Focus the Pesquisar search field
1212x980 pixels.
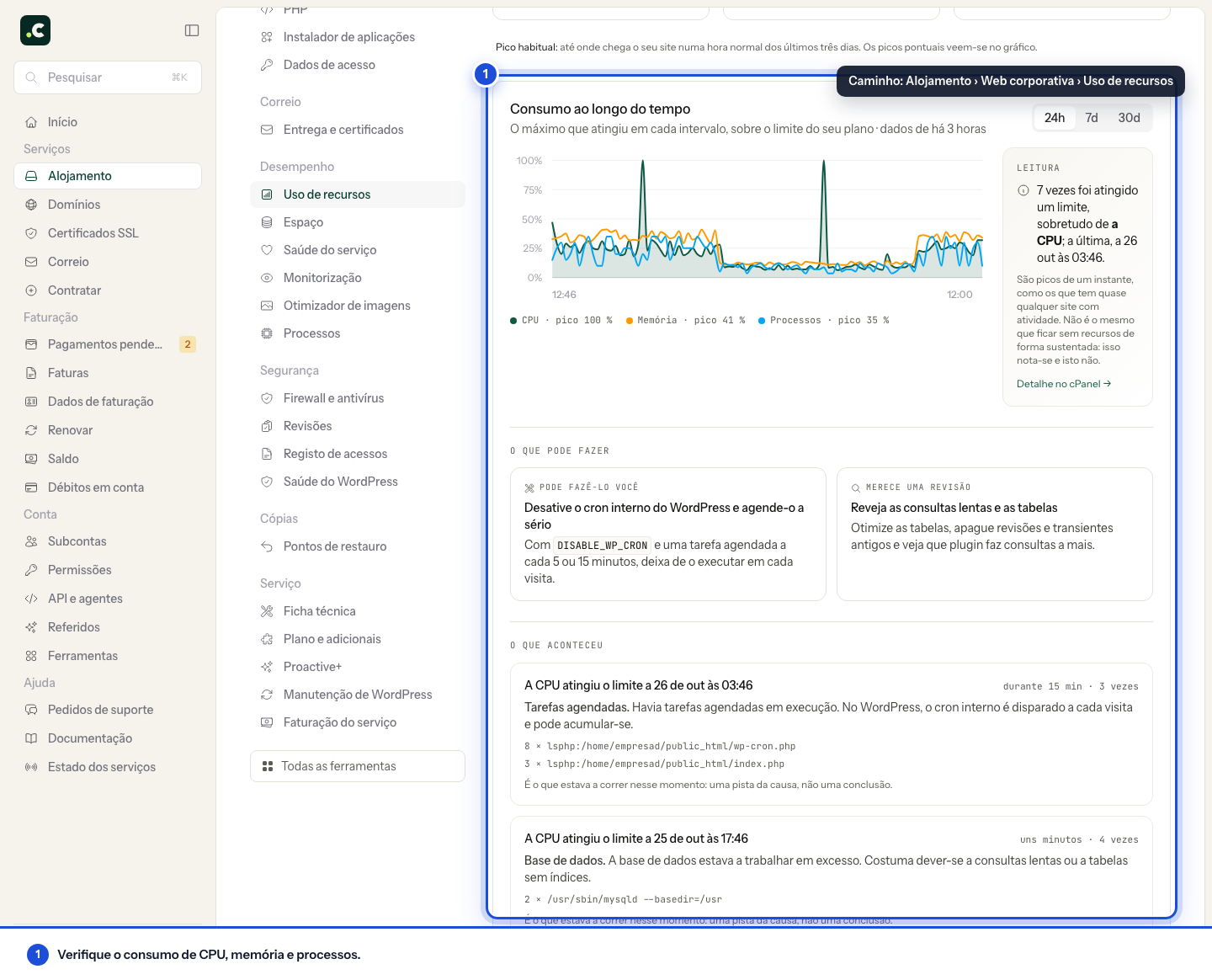(x=108, y=77)
